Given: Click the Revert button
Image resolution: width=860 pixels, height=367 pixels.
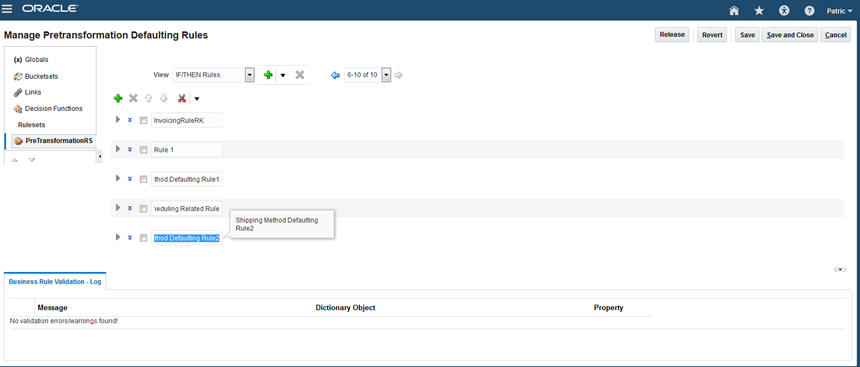Looking at the screenshot, I should [x=712, y=35].
